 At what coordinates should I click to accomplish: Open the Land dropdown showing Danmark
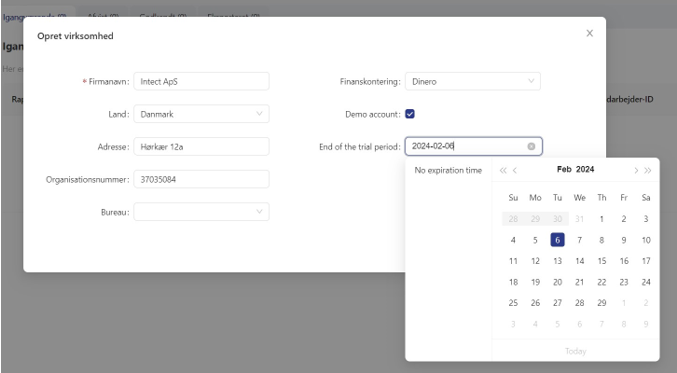coord(201,114)
